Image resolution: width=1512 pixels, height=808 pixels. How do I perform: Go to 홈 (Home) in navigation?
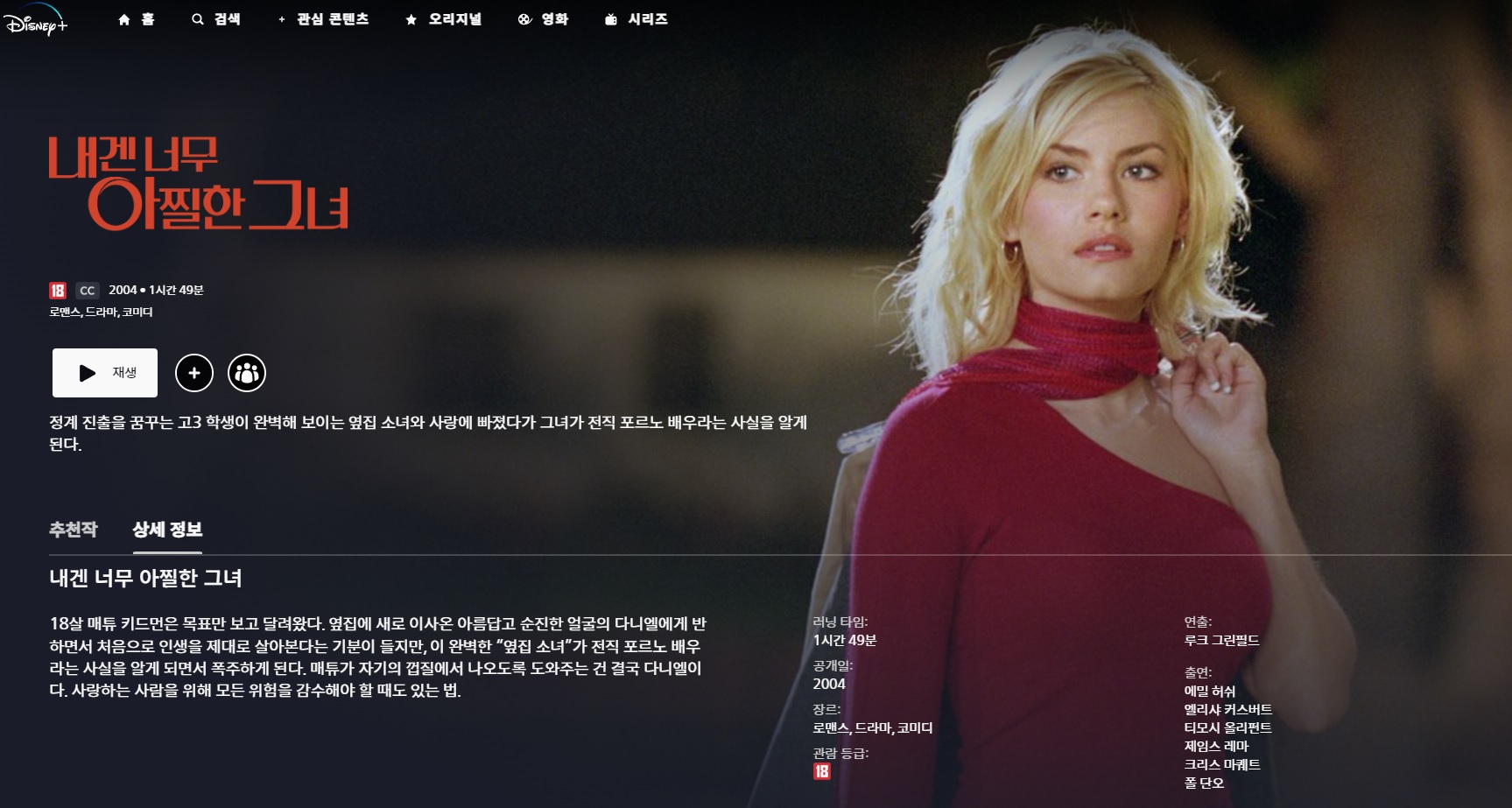136,19
